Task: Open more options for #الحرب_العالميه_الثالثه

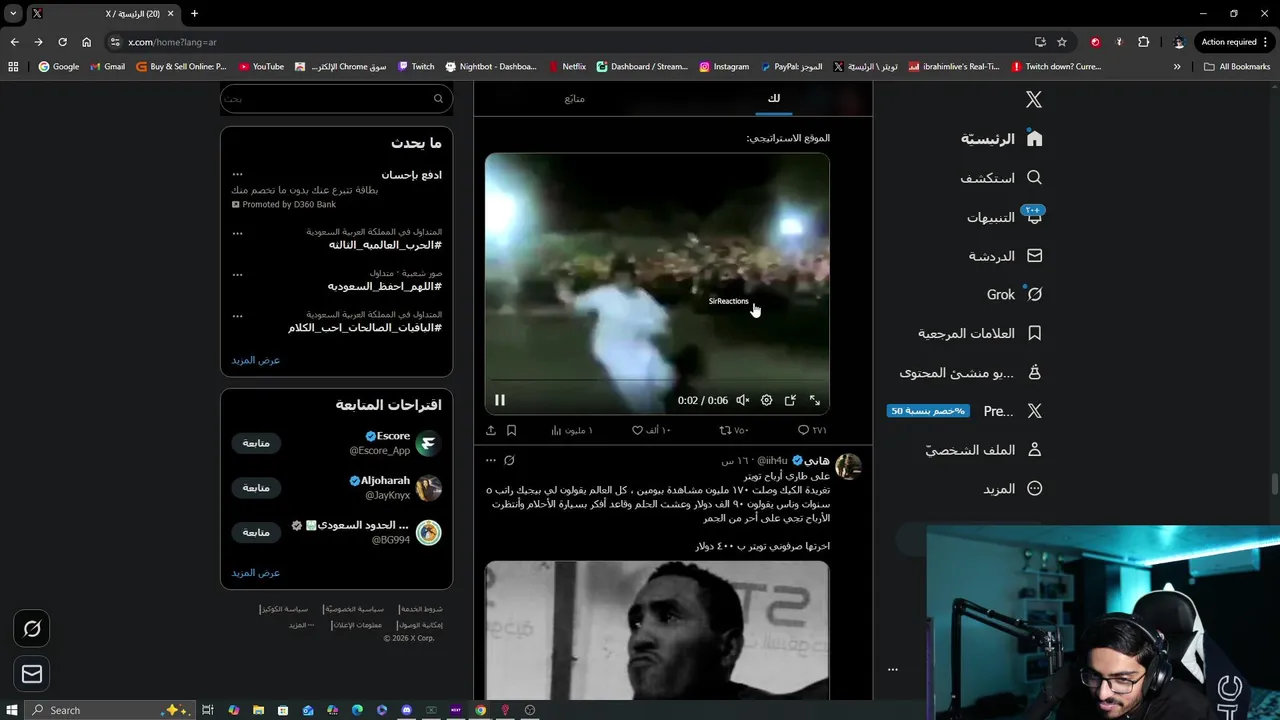Action: click(x=237, y=233)
